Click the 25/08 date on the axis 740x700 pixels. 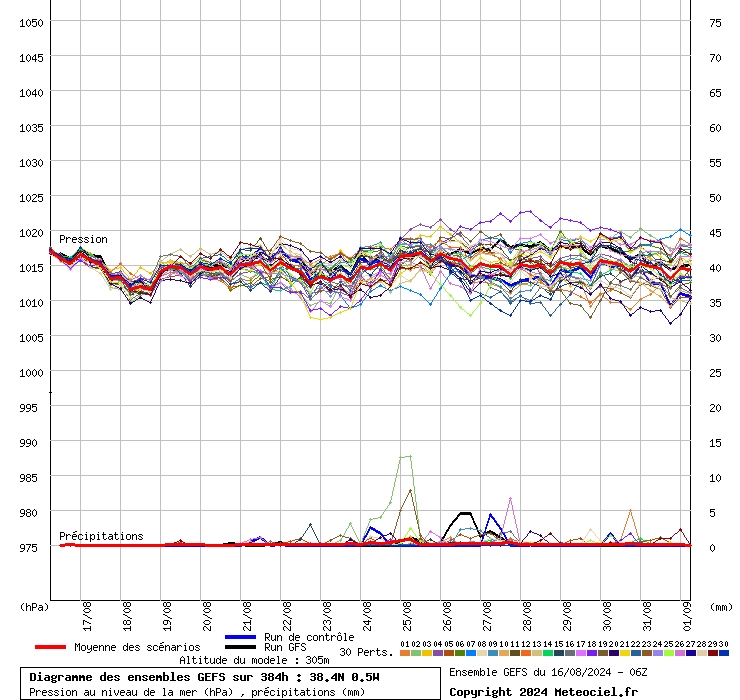(x=407, y=612)
